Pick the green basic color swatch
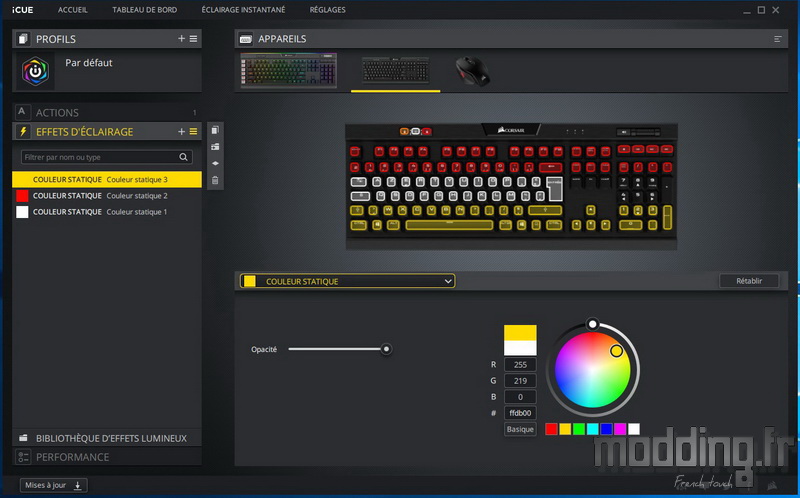This screenshot has height=498, width=800. tap(579, 429)
